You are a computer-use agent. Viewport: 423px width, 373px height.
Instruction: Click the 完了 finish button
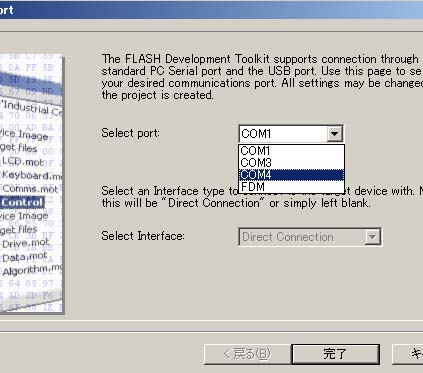335,354
